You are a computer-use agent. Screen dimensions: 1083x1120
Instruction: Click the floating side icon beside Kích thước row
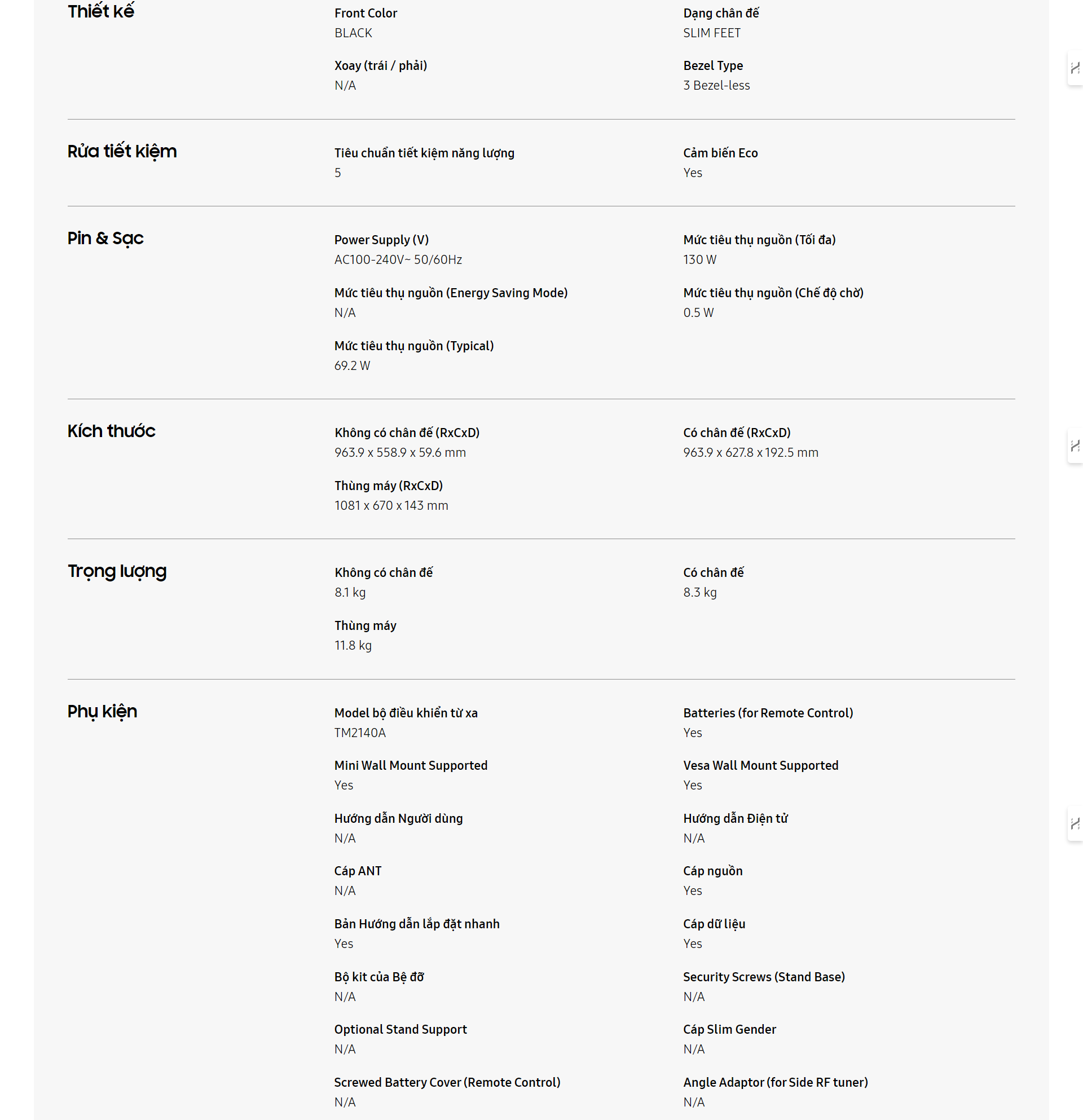point(1075,446)
